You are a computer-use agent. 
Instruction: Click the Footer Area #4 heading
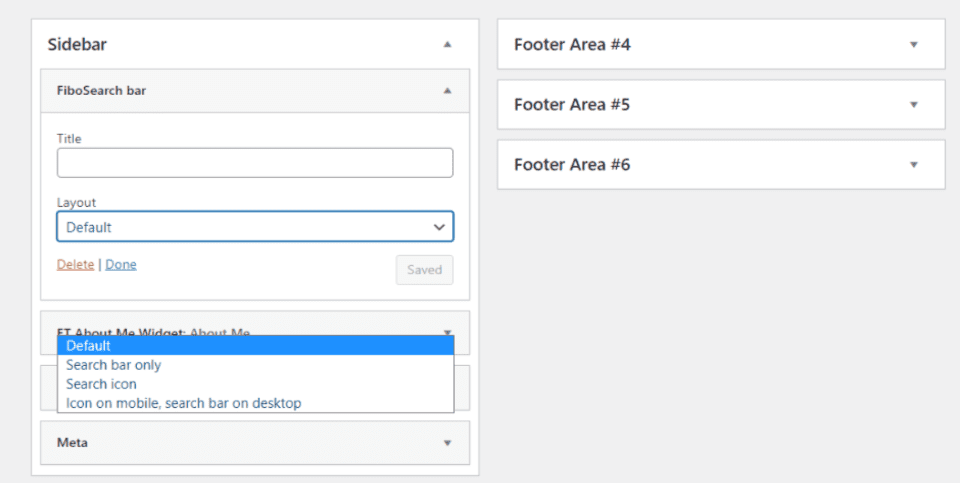click(x=572, y=45)
